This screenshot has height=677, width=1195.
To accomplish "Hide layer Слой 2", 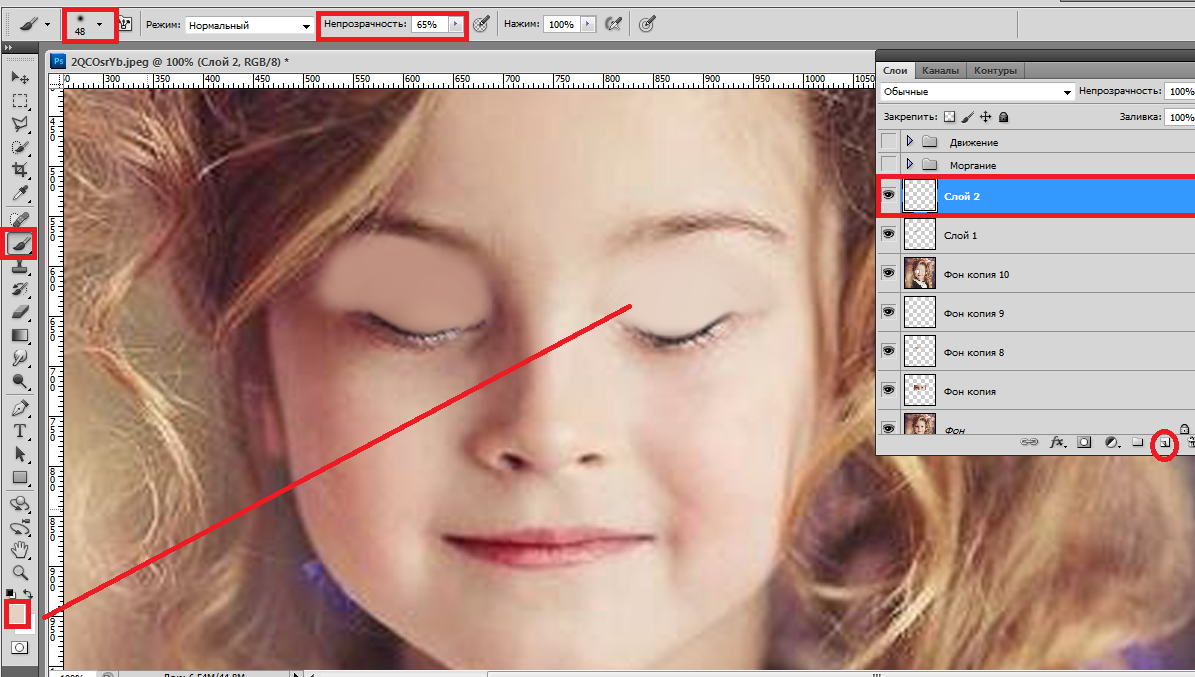I will (x=889, y=195).
